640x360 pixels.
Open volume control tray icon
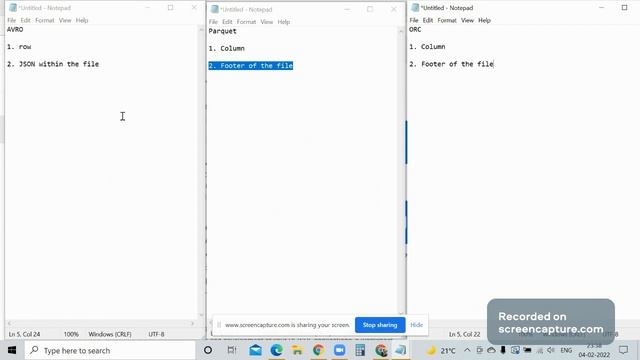point(551,350)
